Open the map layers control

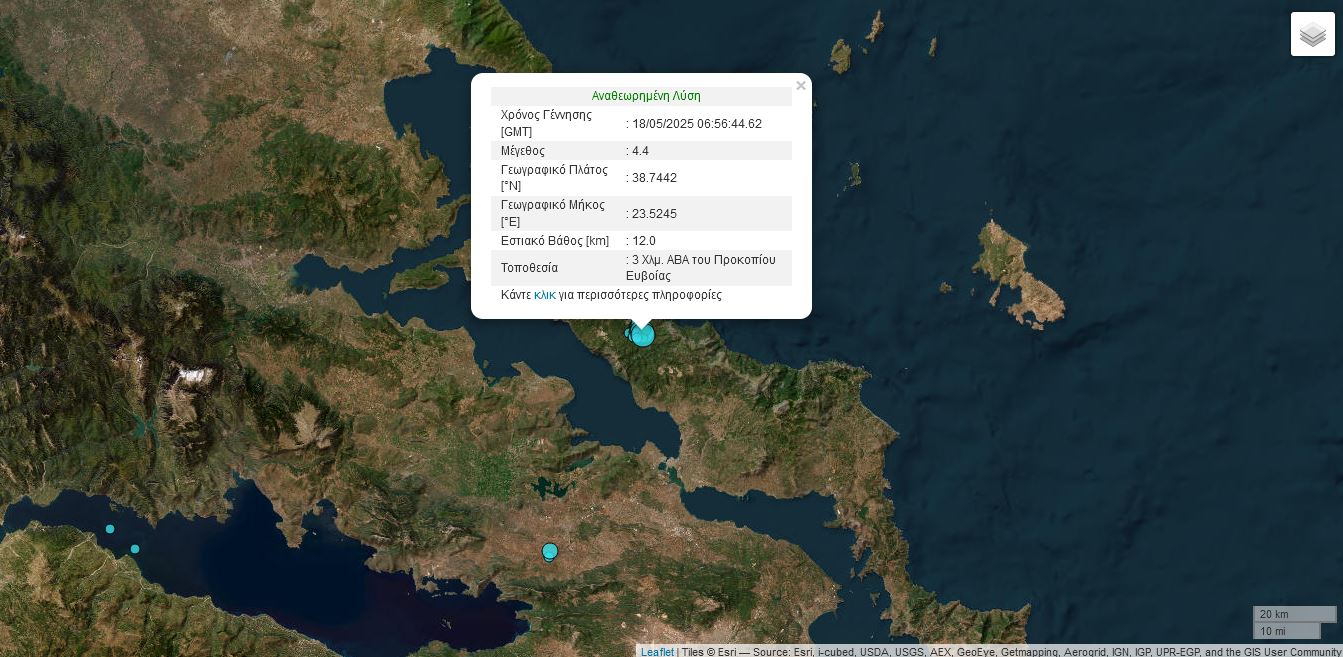[x=1312, y=34]
